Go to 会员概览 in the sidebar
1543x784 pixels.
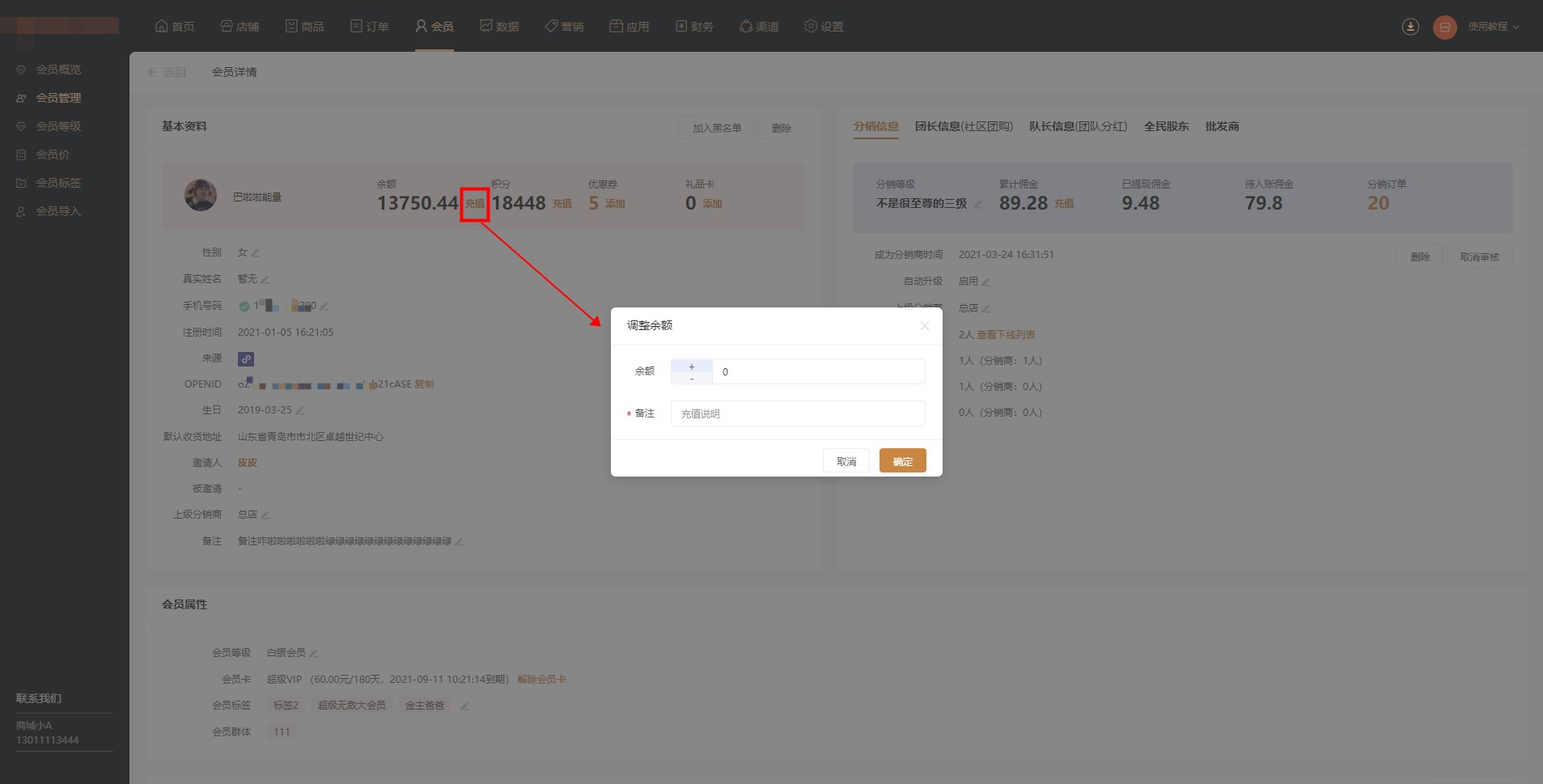(58, 70)
